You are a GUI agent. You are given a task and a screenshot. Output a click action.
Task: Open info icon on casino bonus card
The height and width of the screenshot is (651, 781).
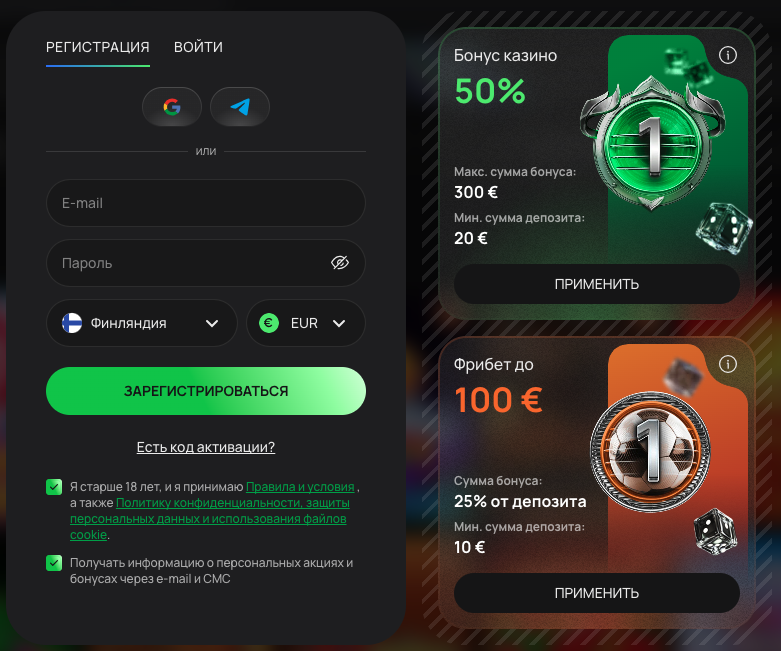click(728, 55)
